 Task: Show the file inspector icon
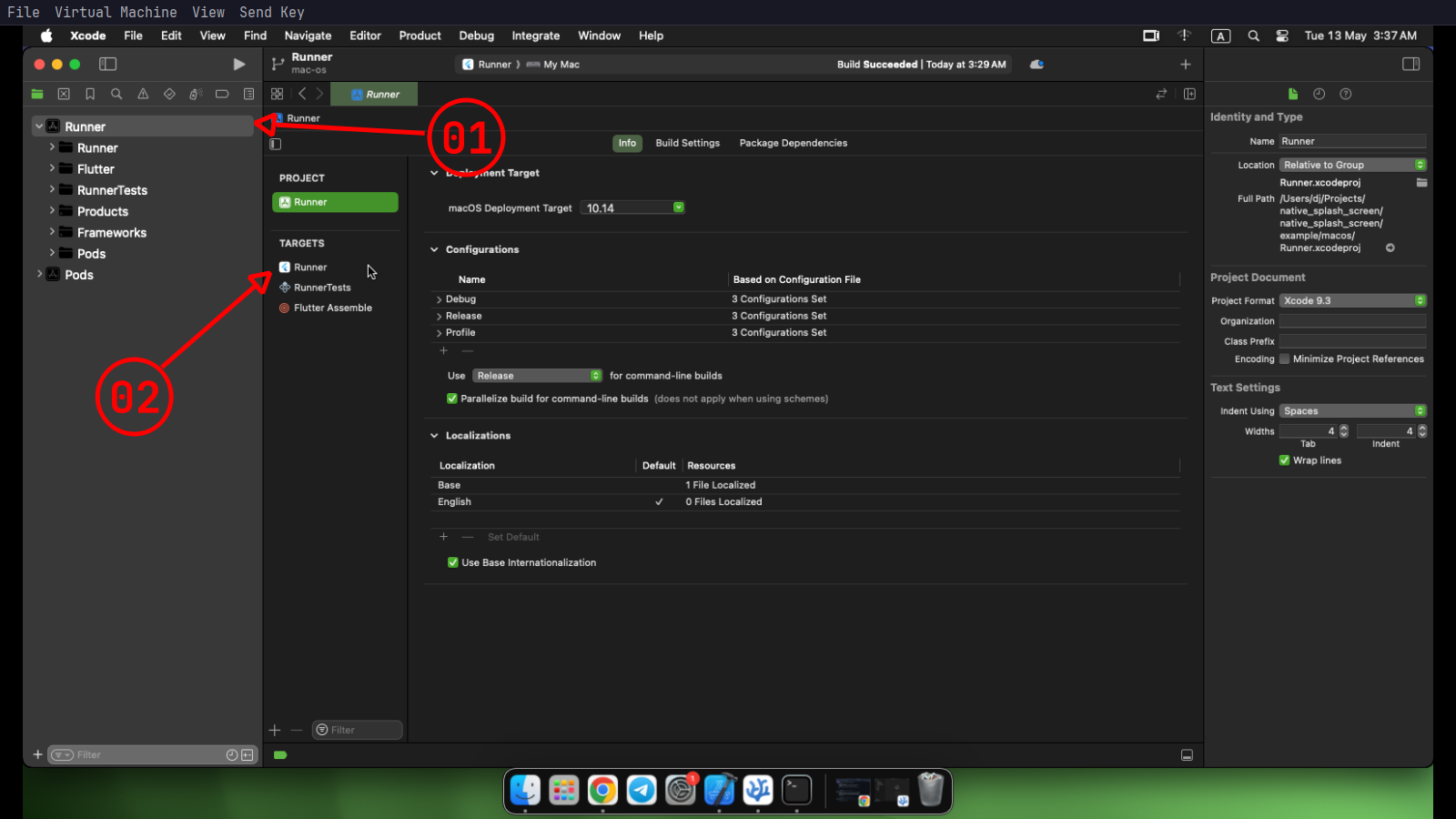click(x=1293, y=94)
